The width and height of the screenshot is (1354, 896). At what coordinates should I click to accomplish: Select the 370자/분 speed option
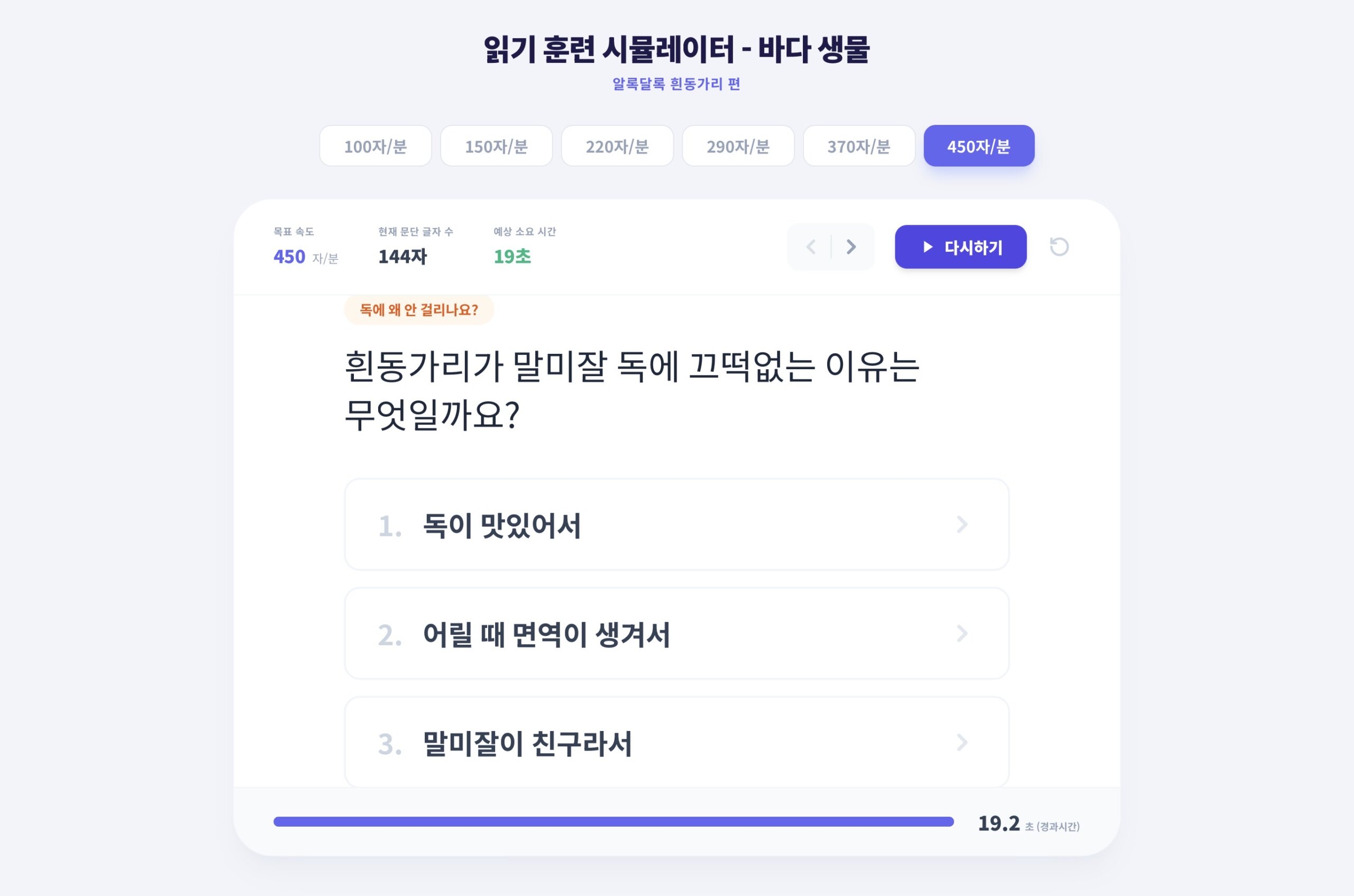(859, 147)
